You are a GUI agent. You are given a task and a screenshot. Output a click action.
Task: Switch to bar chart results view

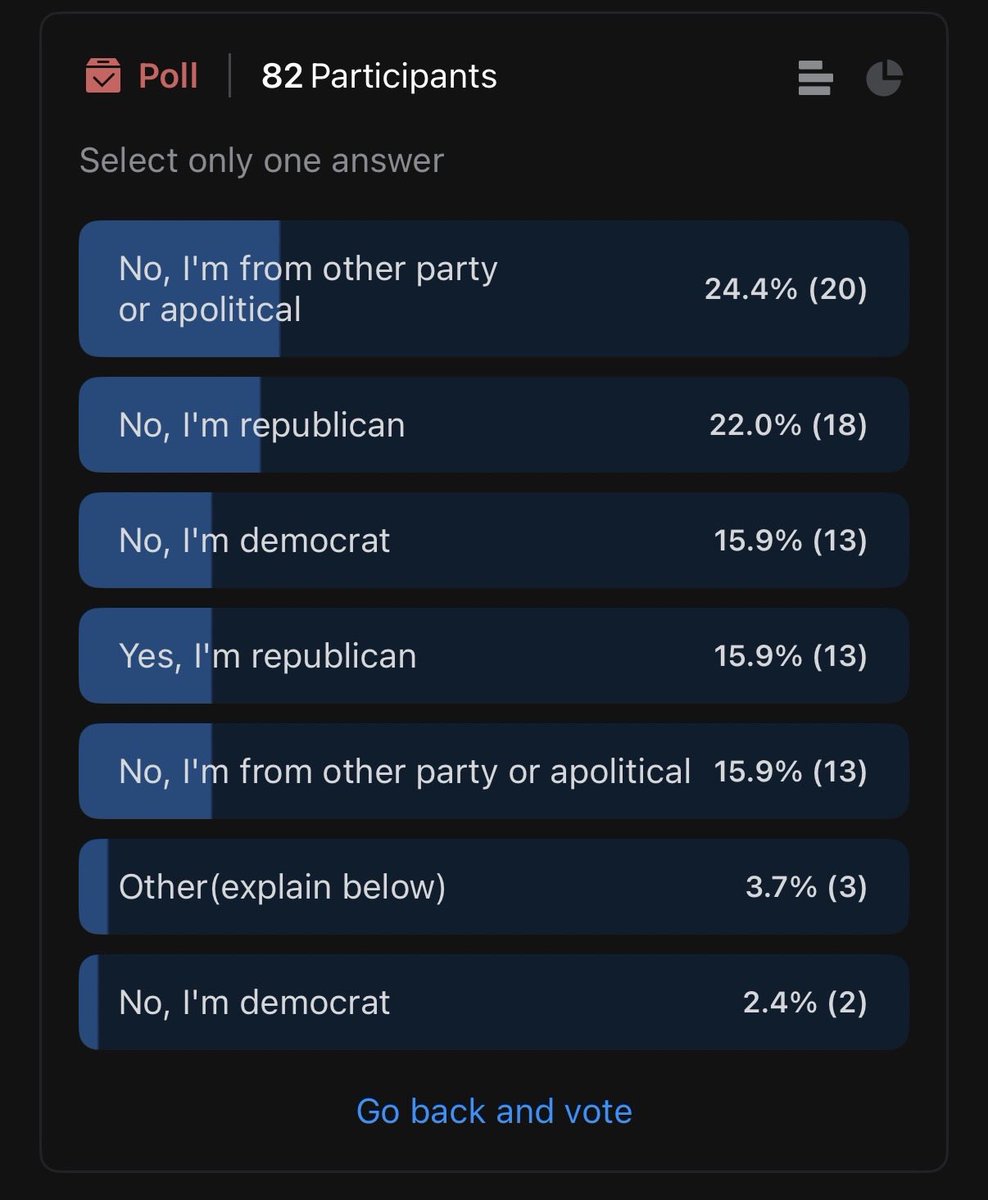815,78
